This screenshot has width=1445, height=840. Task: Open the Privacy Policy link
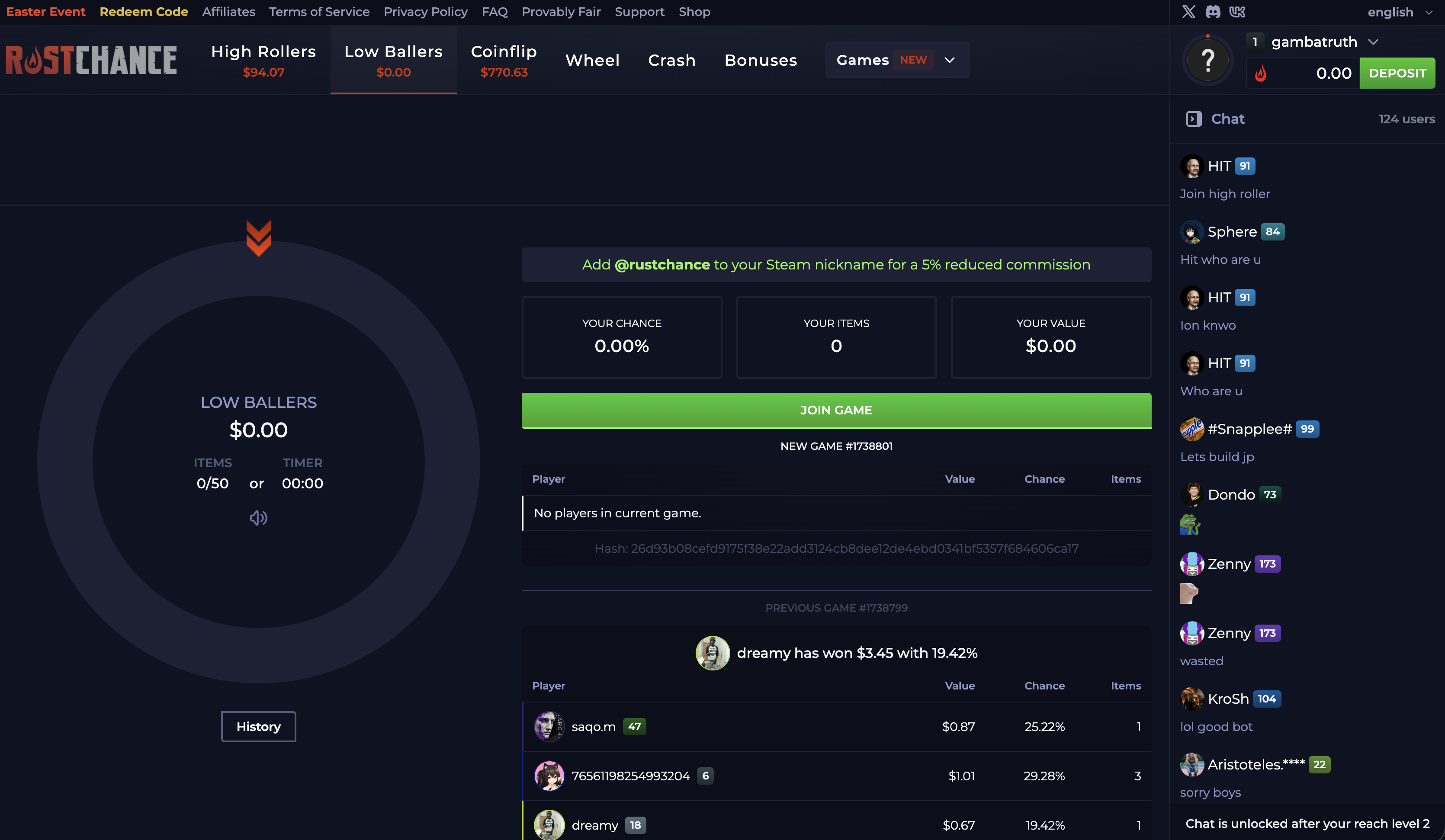425,12
